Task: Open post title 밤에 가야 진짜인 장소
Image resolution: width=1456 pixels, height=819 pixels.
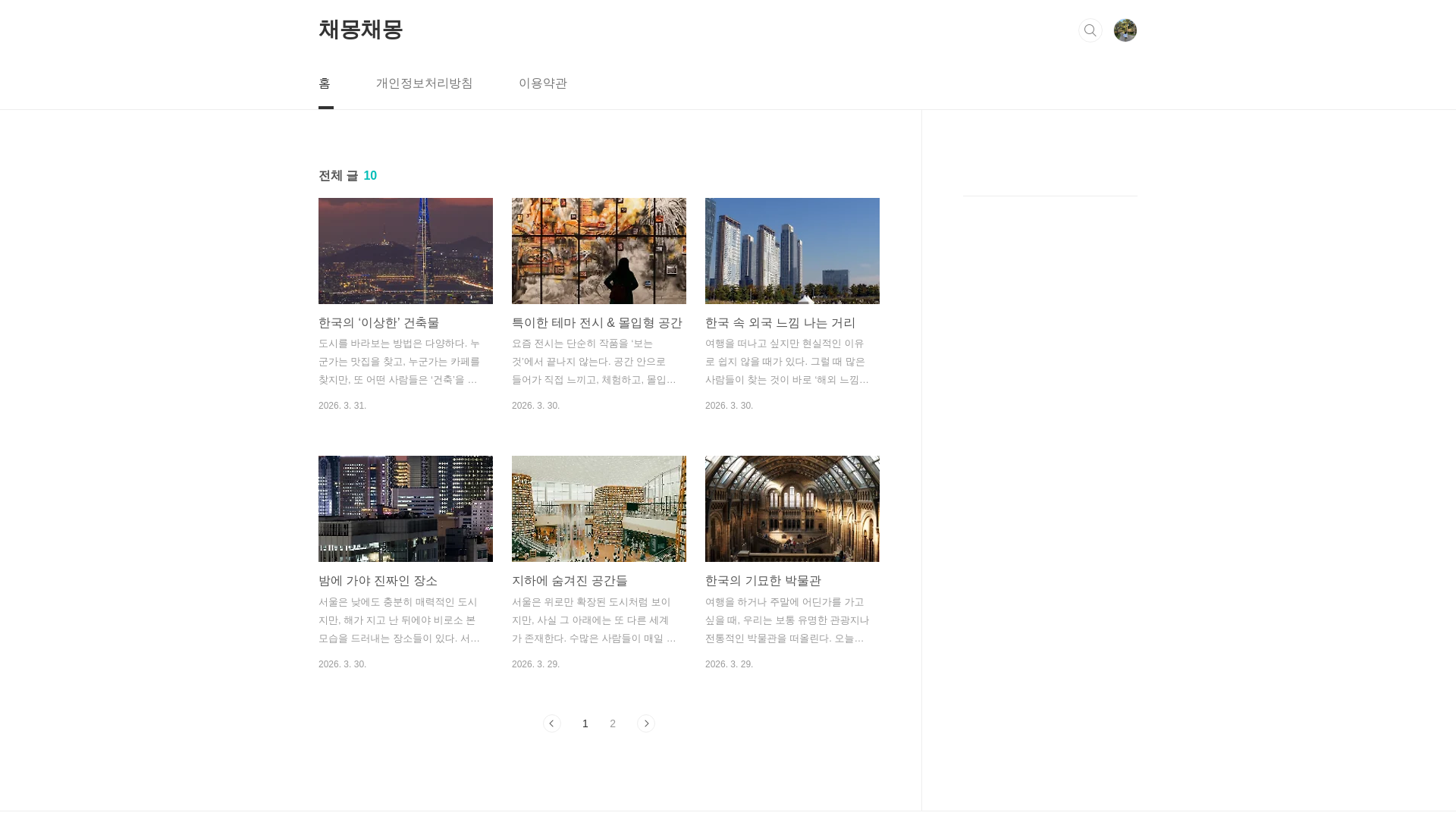Action: pos(378,581)
